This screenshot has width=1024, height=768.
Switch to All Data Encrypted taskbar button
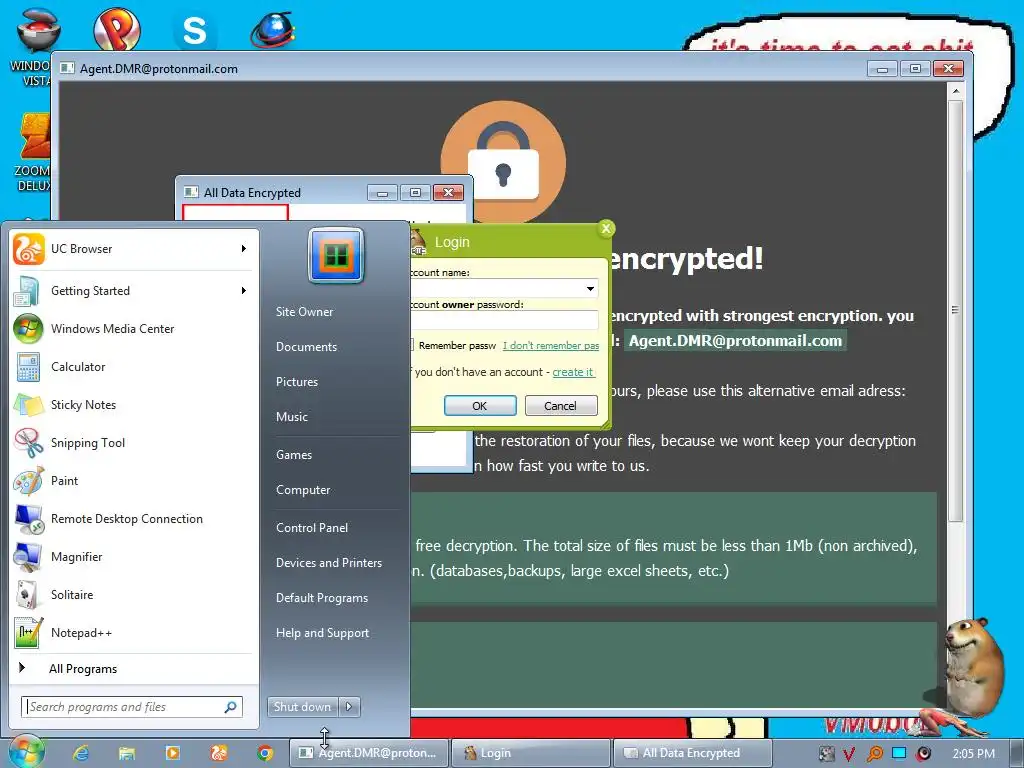pyautogui.click(x=692, y=753)
